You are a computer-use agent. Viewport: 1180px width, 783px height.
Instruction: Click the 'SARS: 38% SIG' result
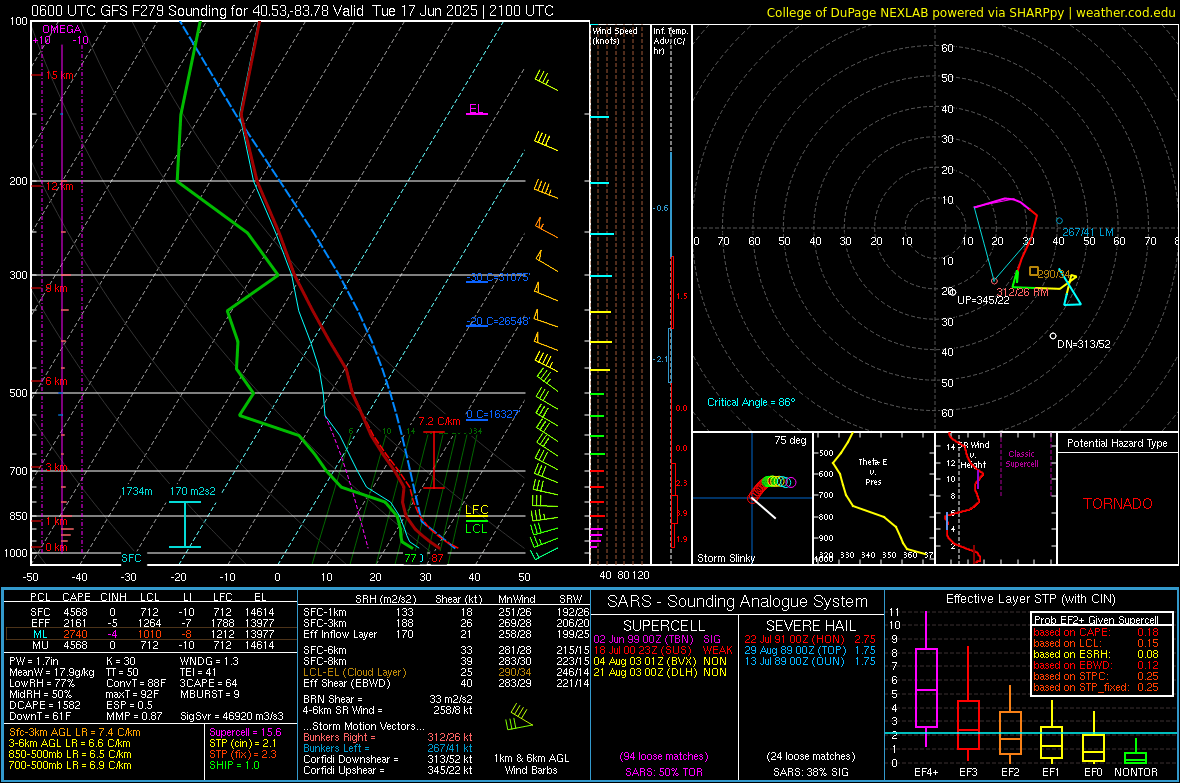(810, 772)
